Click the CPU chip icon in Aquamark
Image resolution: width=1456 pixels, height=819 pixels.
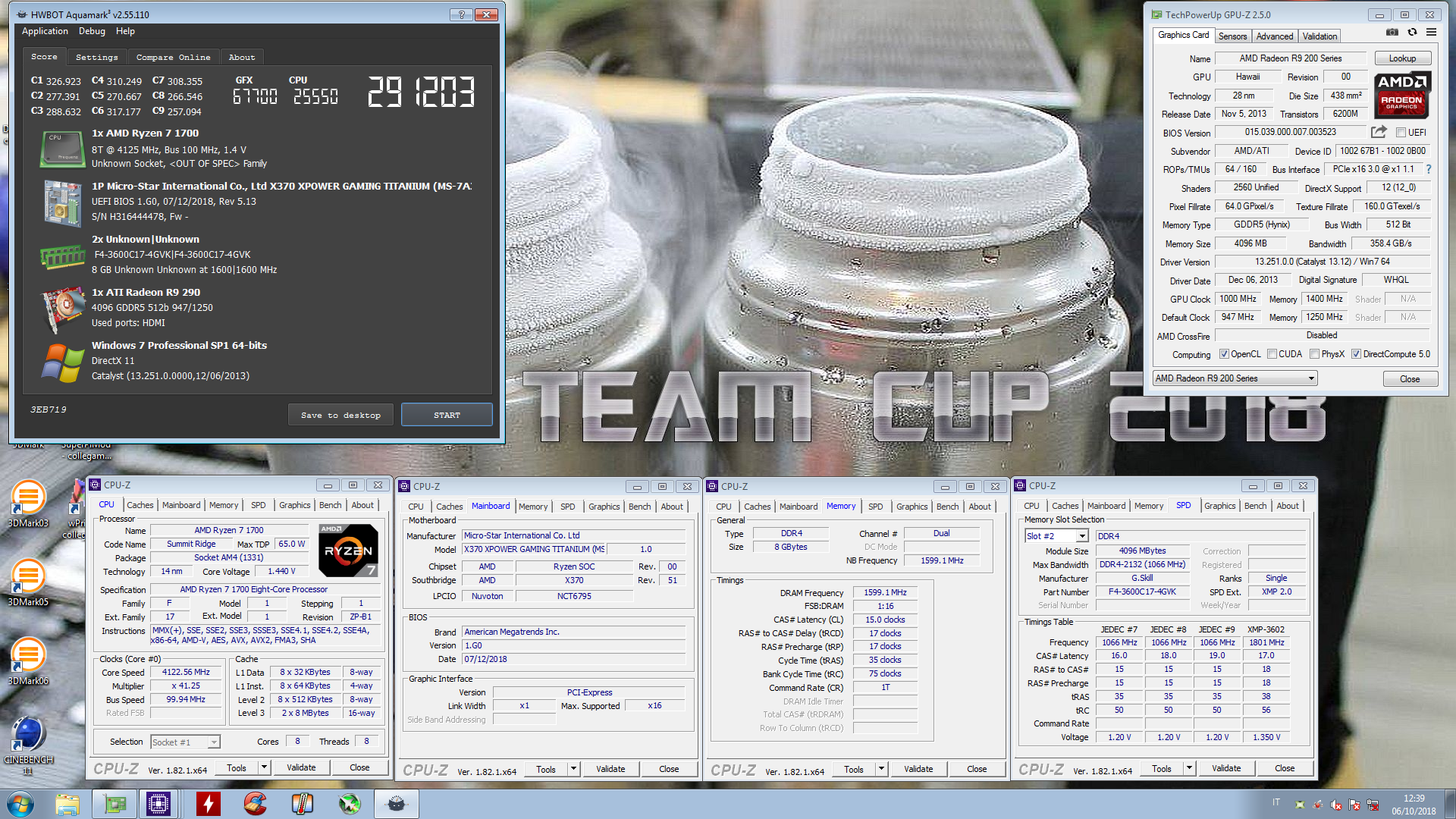(x=62, y=149)
